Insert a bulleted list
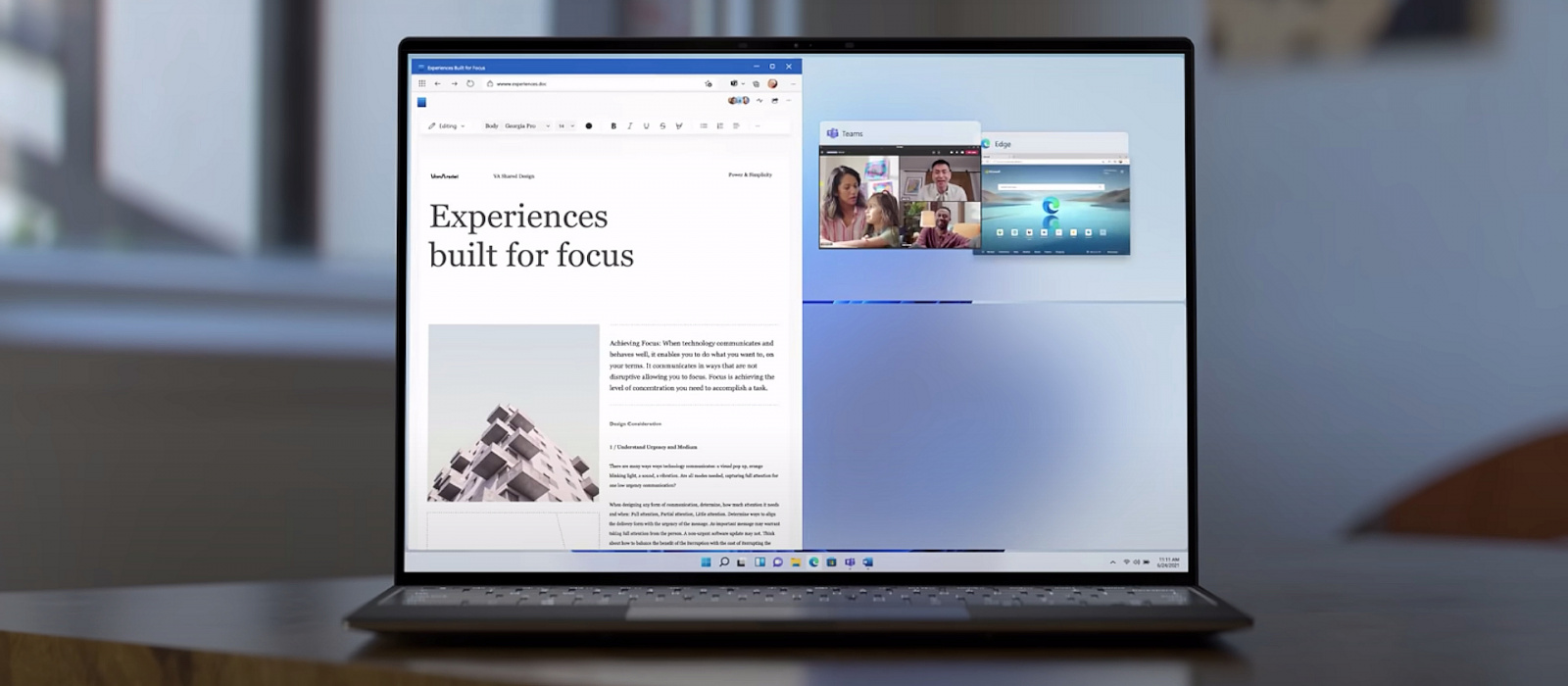The width and height of the screenshot is (1568, 686). (x=704, y=126)
